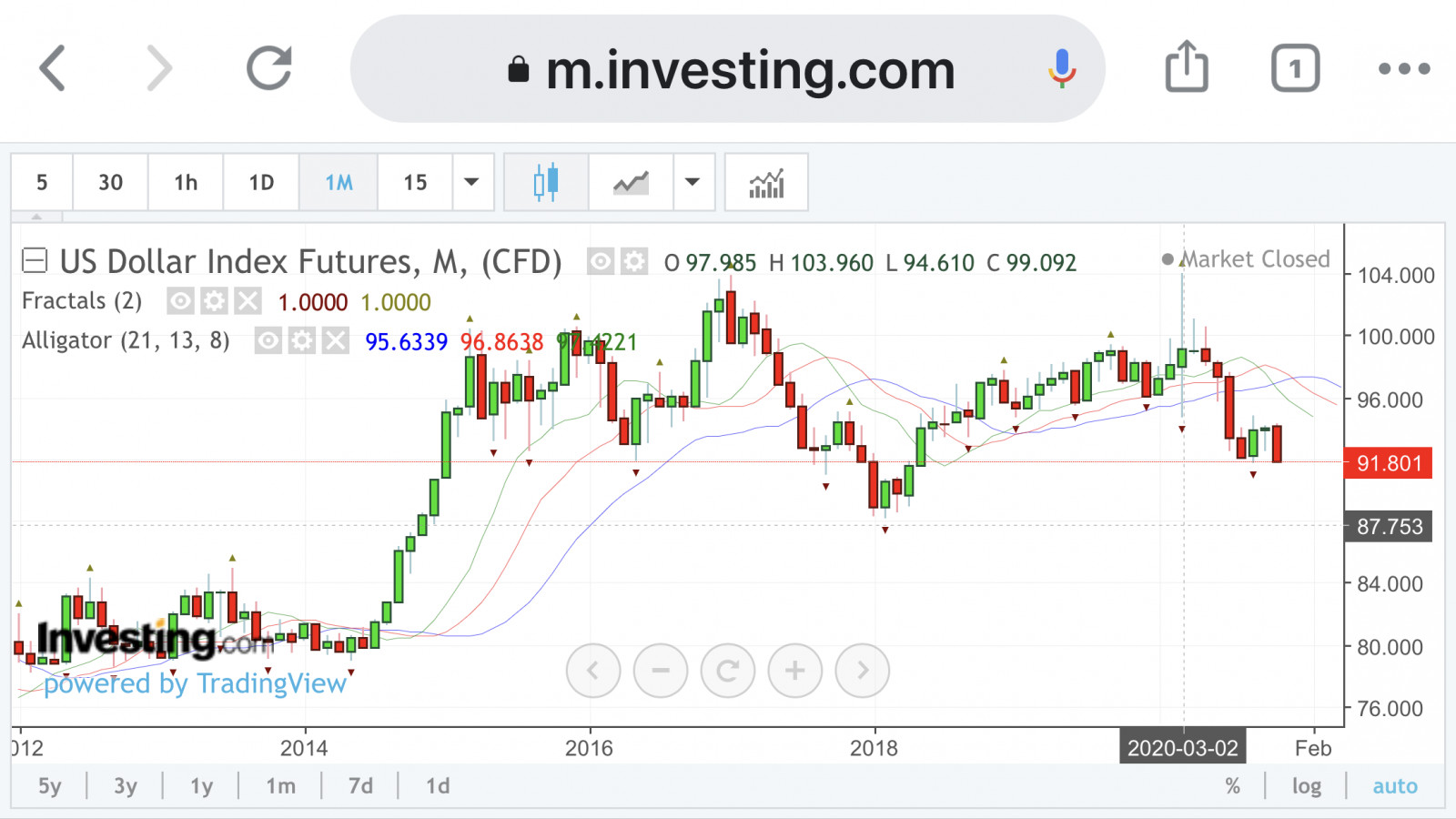Enable the log scale option

point(1306,786)
